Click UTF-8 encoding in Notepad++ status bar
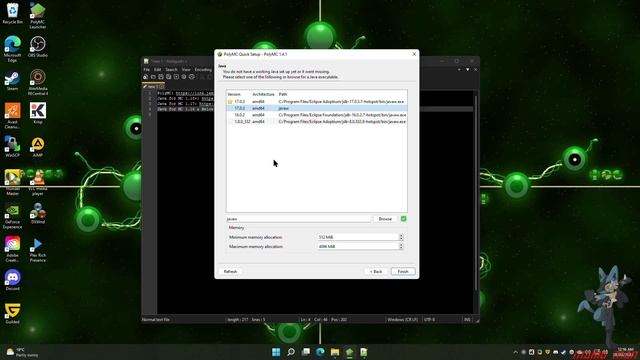The height and width of the screenshot is (360, 640). tap(429, 320)
